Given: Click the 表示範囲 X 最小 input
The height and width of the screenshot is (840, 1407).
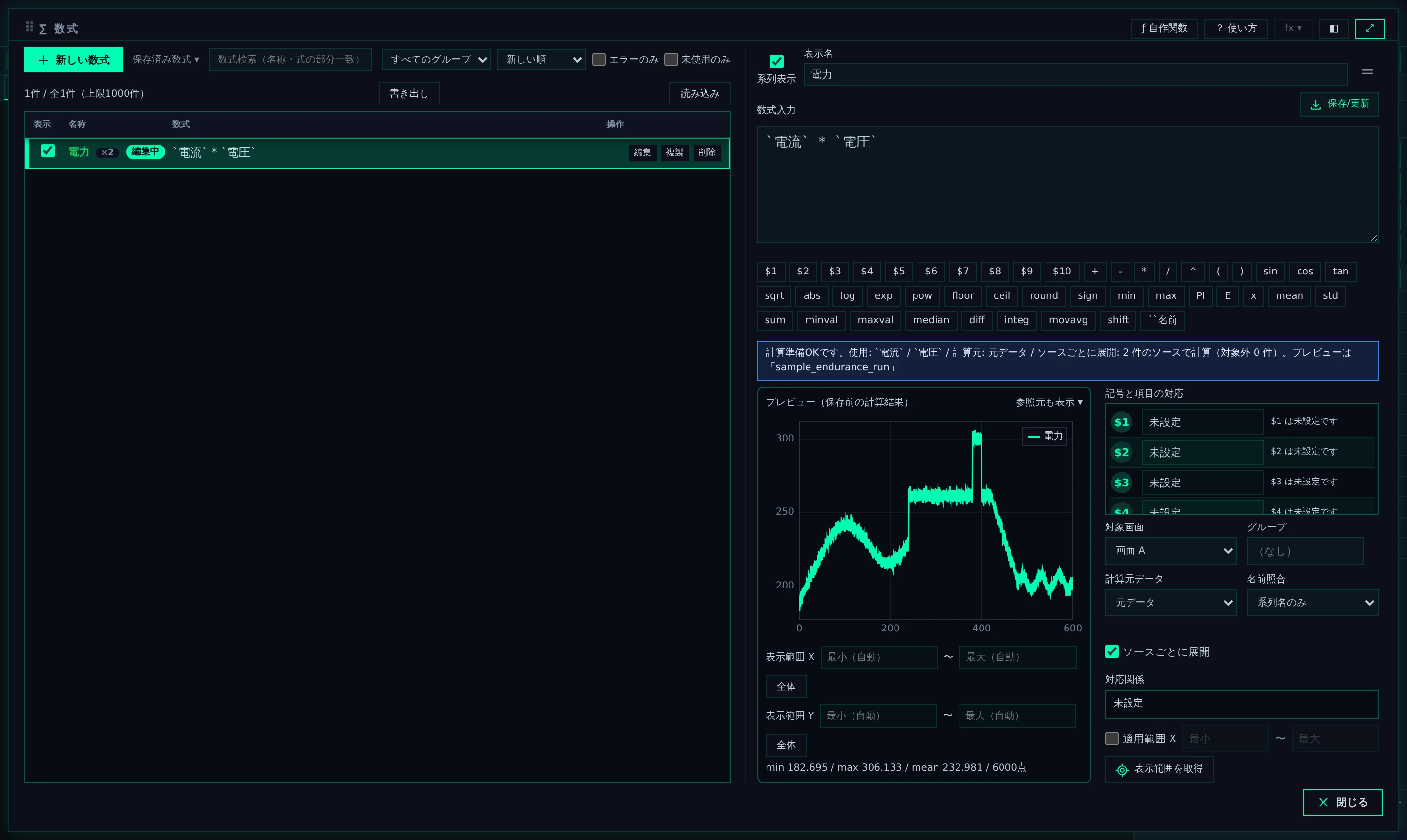Looking at the screenshot, I should [x=879, y=657].
